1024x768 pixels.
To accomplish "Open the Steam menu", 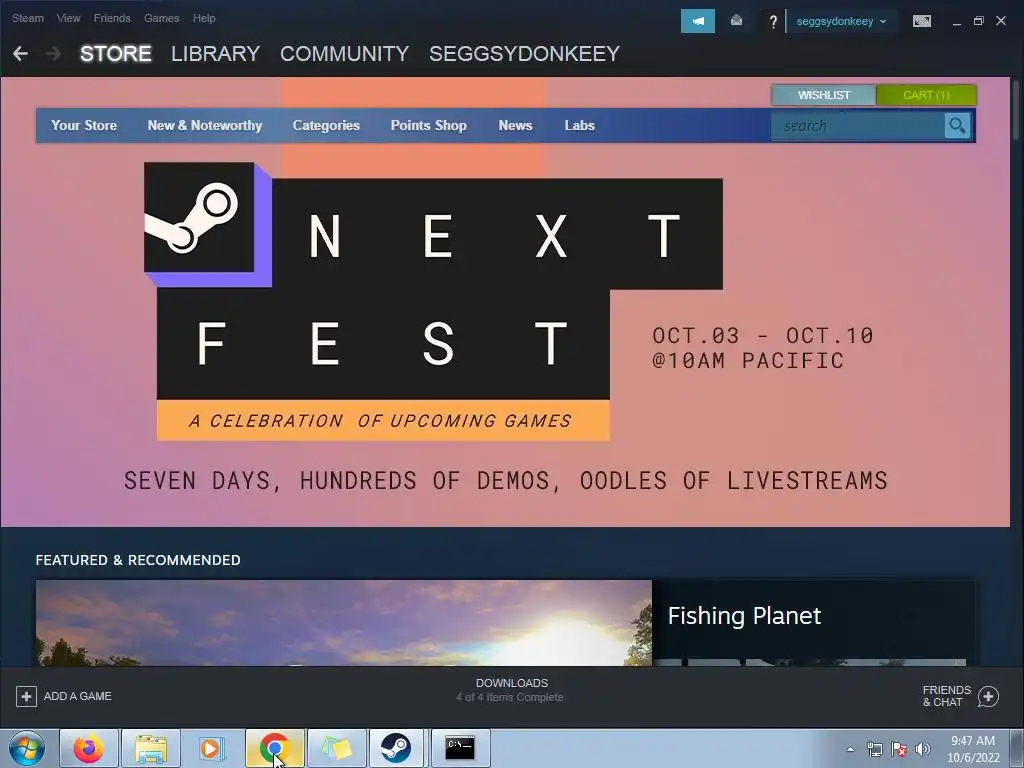I will click(x=27, y=18).
